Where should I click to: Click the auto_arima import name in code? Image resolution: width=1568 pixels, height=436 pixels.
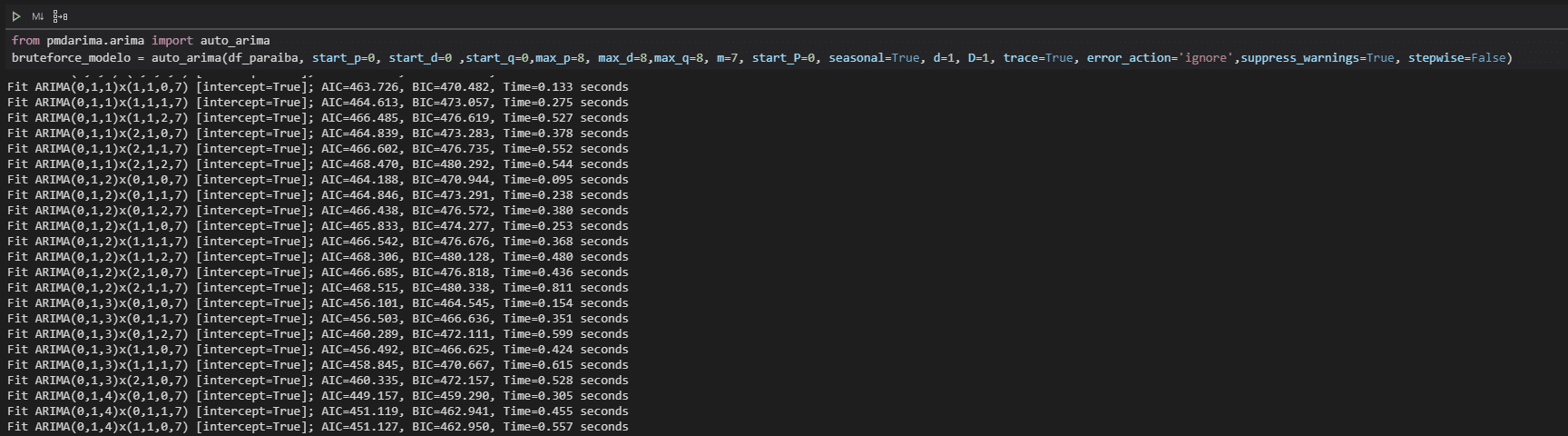[235, 41]
